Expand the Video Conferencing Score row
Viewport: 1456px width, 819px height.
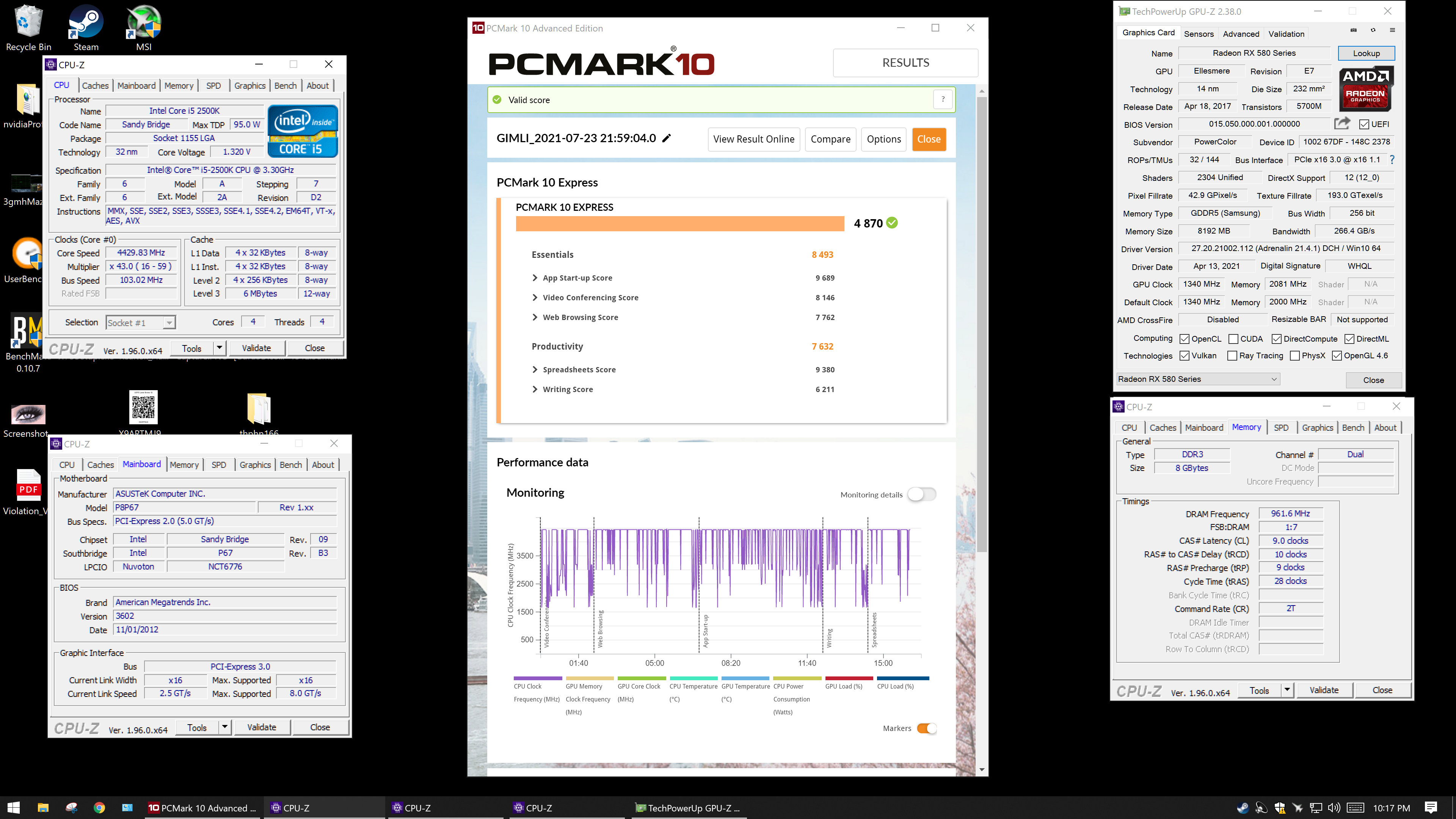535,297
